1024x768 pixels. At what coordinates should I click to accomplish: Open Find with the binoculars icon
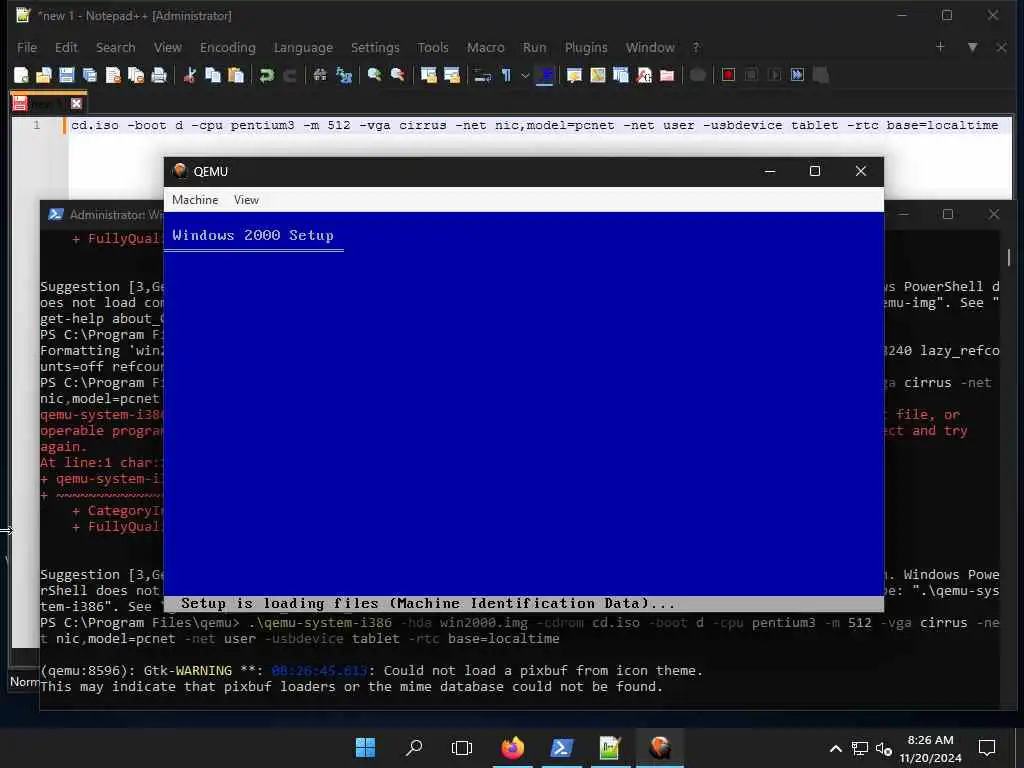pyautogui.click(x=320, y=75)
